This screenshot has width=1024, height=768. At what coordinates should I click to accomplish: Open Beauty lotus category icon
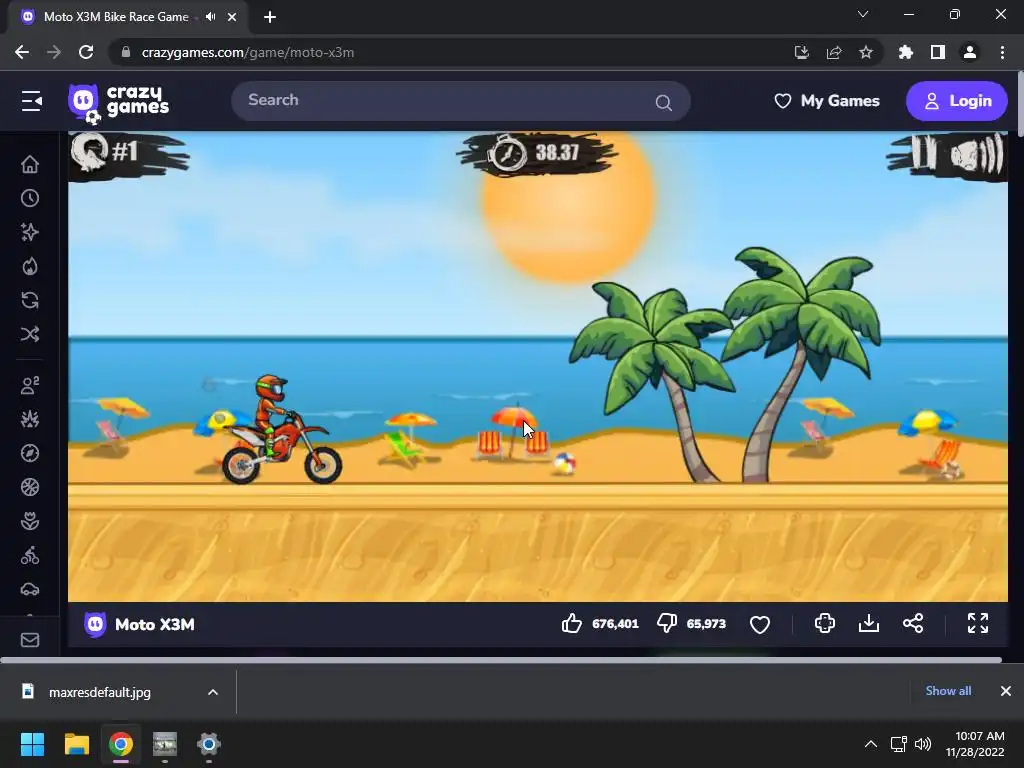pyautogui.click(x=30, y=520)
